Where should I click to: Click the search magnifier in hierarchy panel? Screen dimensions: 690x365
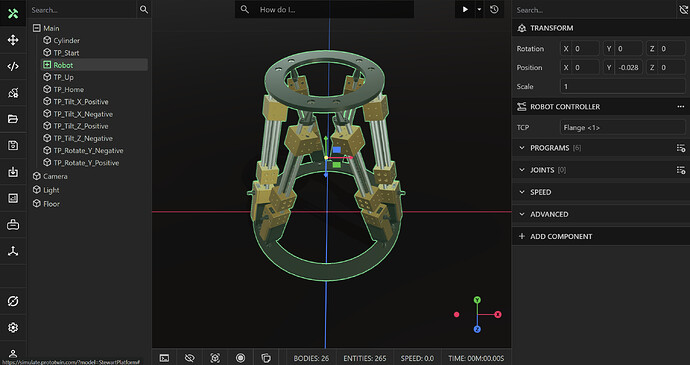144,9
